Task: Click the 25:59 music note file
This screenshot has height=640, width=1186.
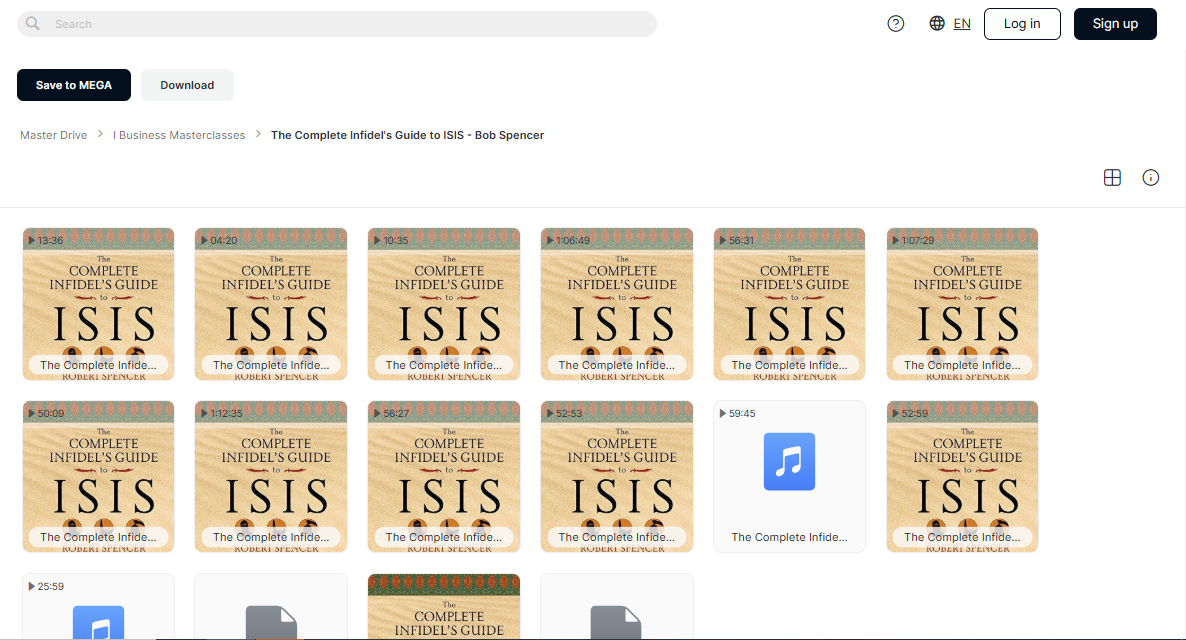Action: [98, 607]
